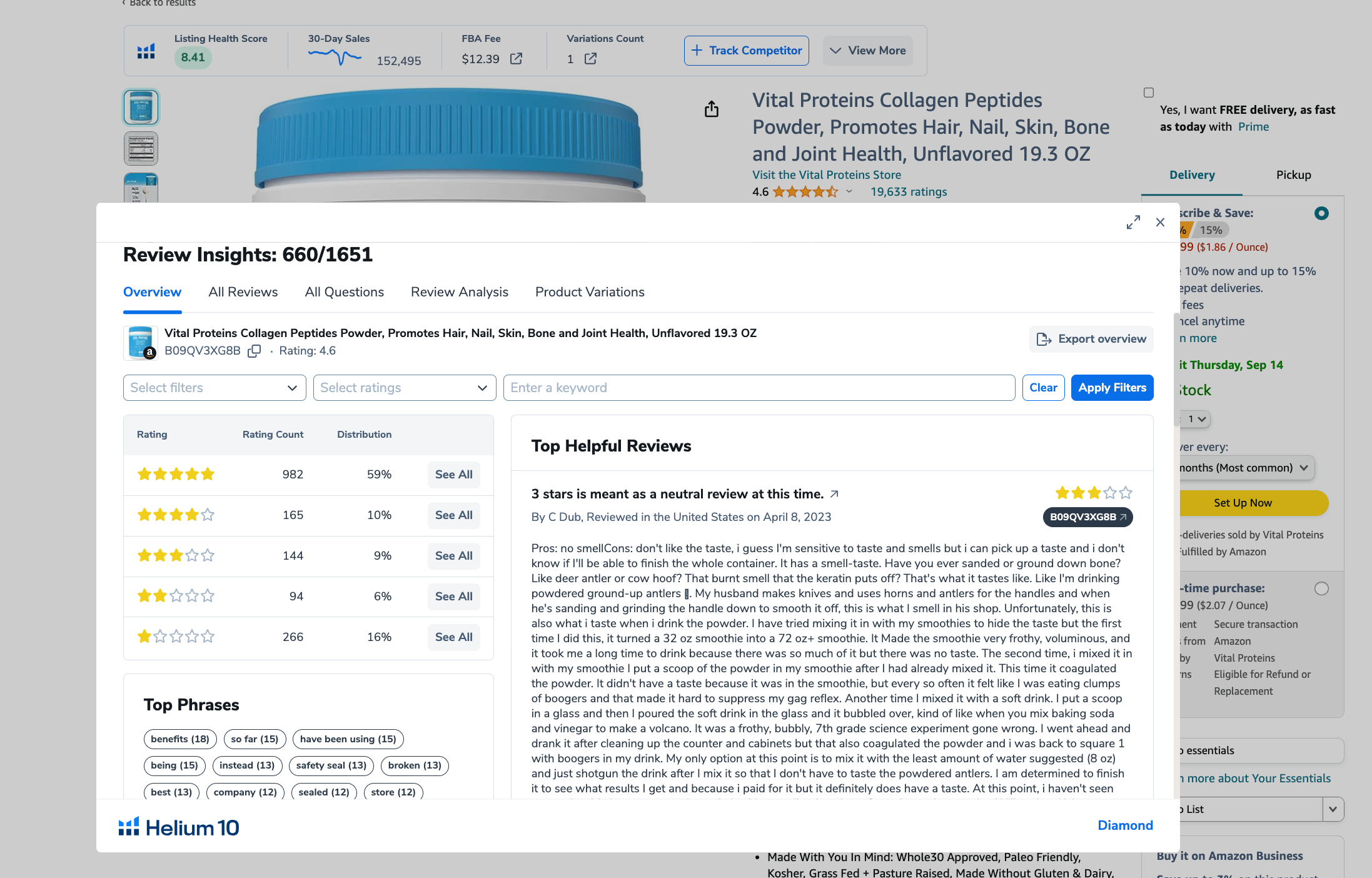
Task: Expand the Review Insights panel fullscreen
Action: click(1133, 223)
